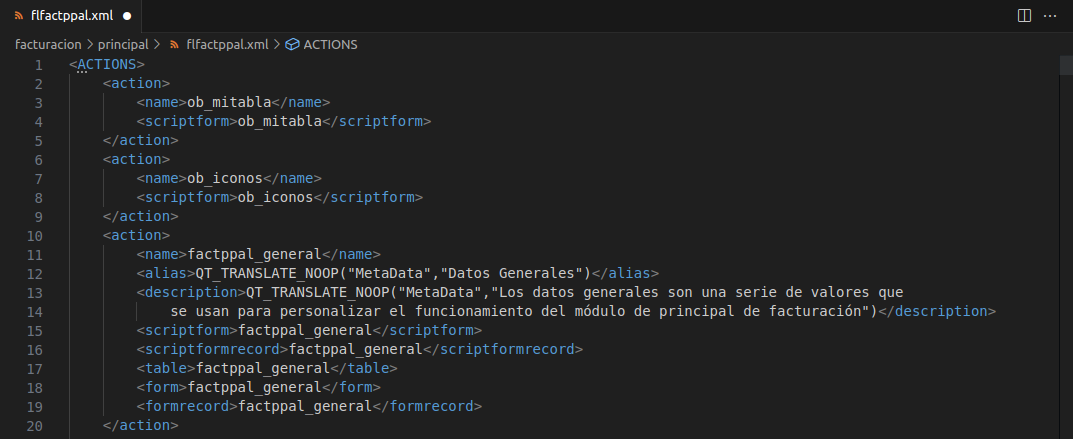Click ob_iconos inside the scriptform tag
This screenshot has width=1073, height=439.
pyautogui.click(x=275, y=198)
